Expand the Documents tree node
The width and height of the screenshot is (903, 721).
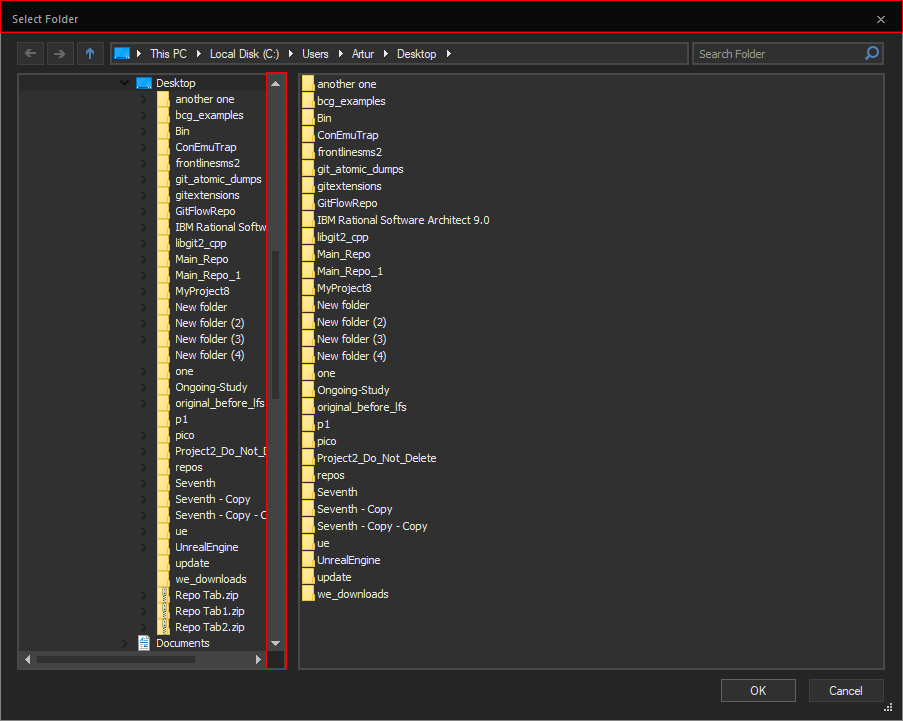coord(125,643)
